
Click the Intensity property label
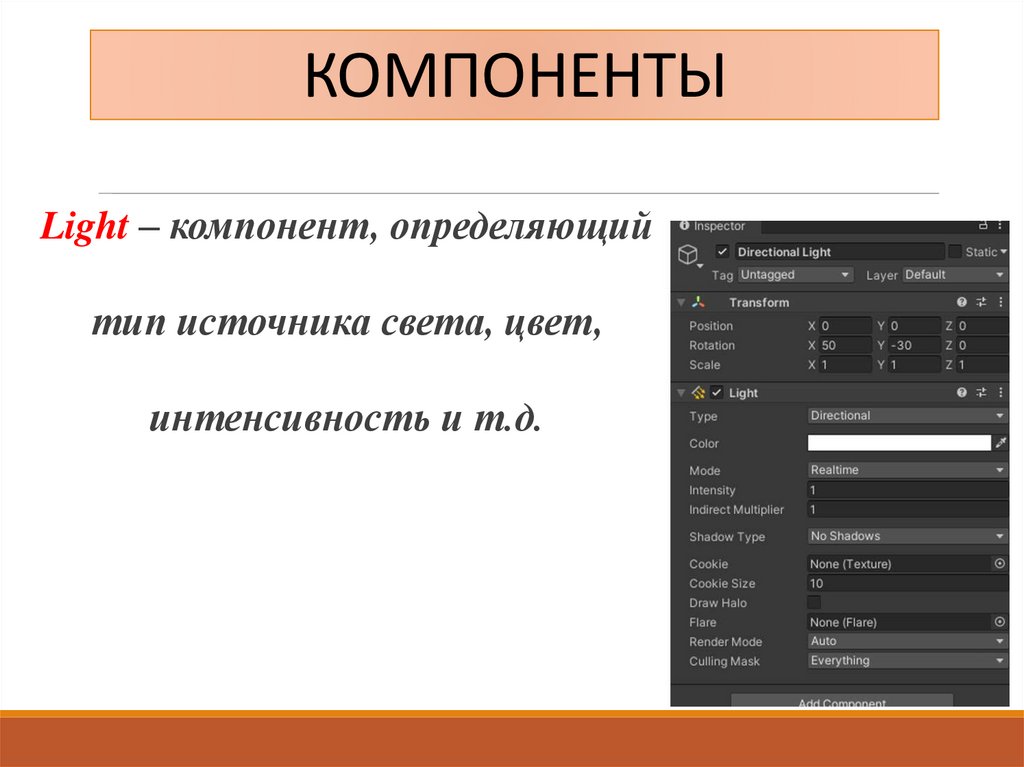pos(712,490)
